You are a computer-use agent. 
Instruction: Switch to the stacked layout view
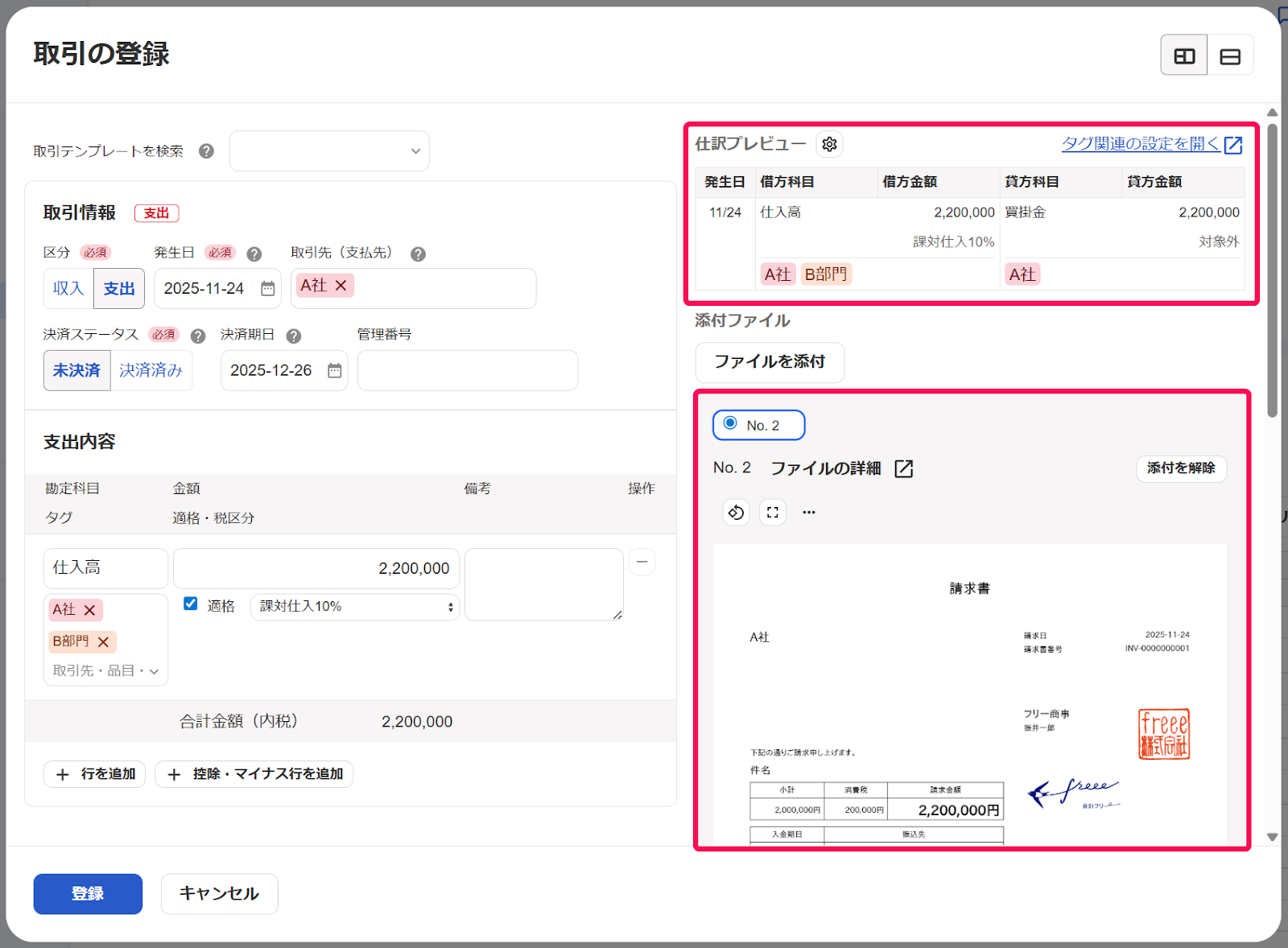click(1230, 54)
